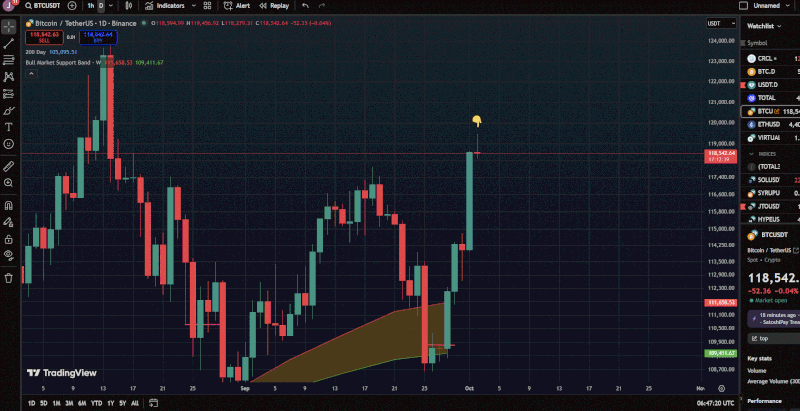This screenshot has width=800, height=411.
Task: Set chart range to 1Y
Action: click(110, 403)
